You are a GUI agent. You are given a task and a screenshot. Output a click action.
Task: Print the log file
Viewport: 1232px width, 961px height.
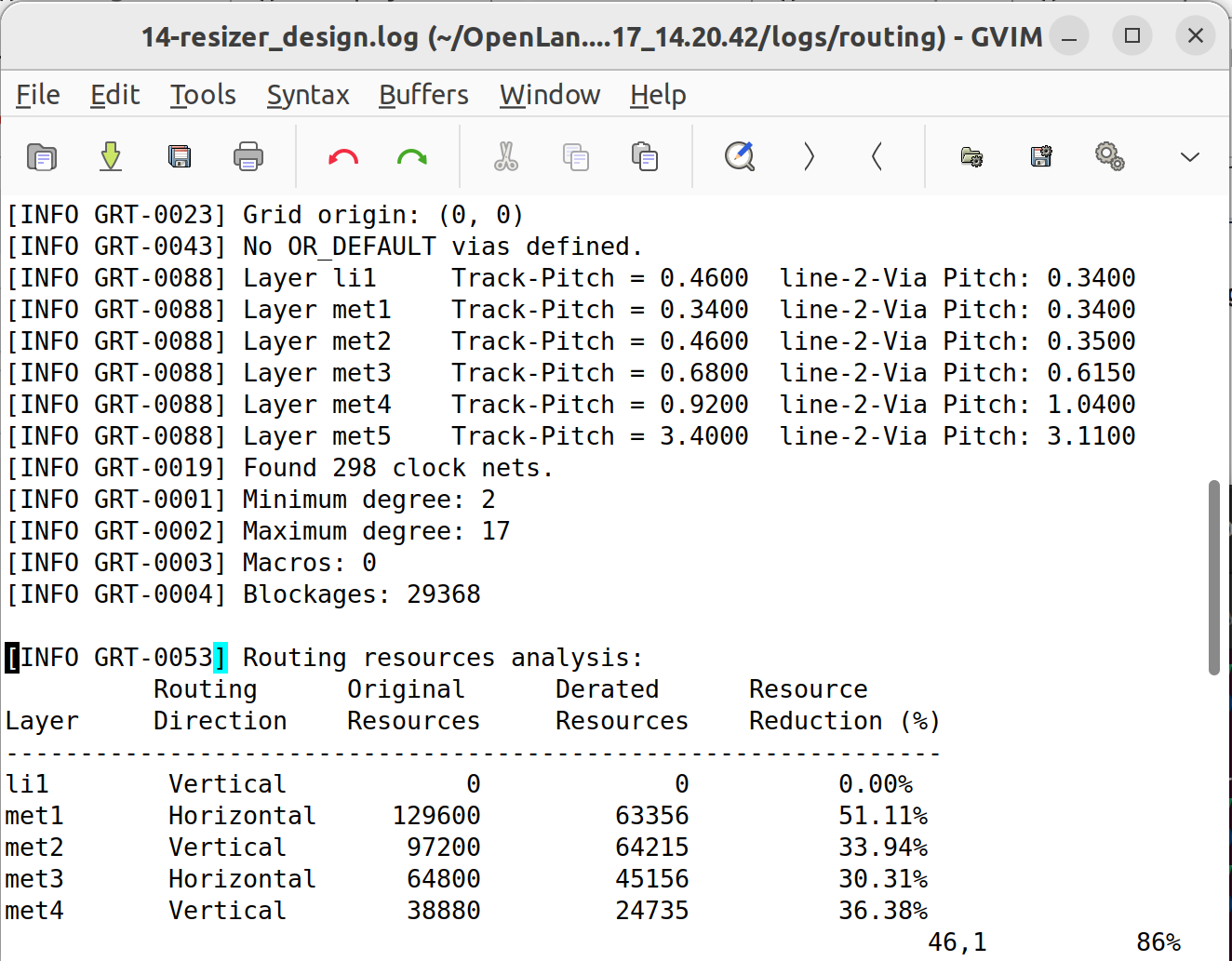click(247, 156)
